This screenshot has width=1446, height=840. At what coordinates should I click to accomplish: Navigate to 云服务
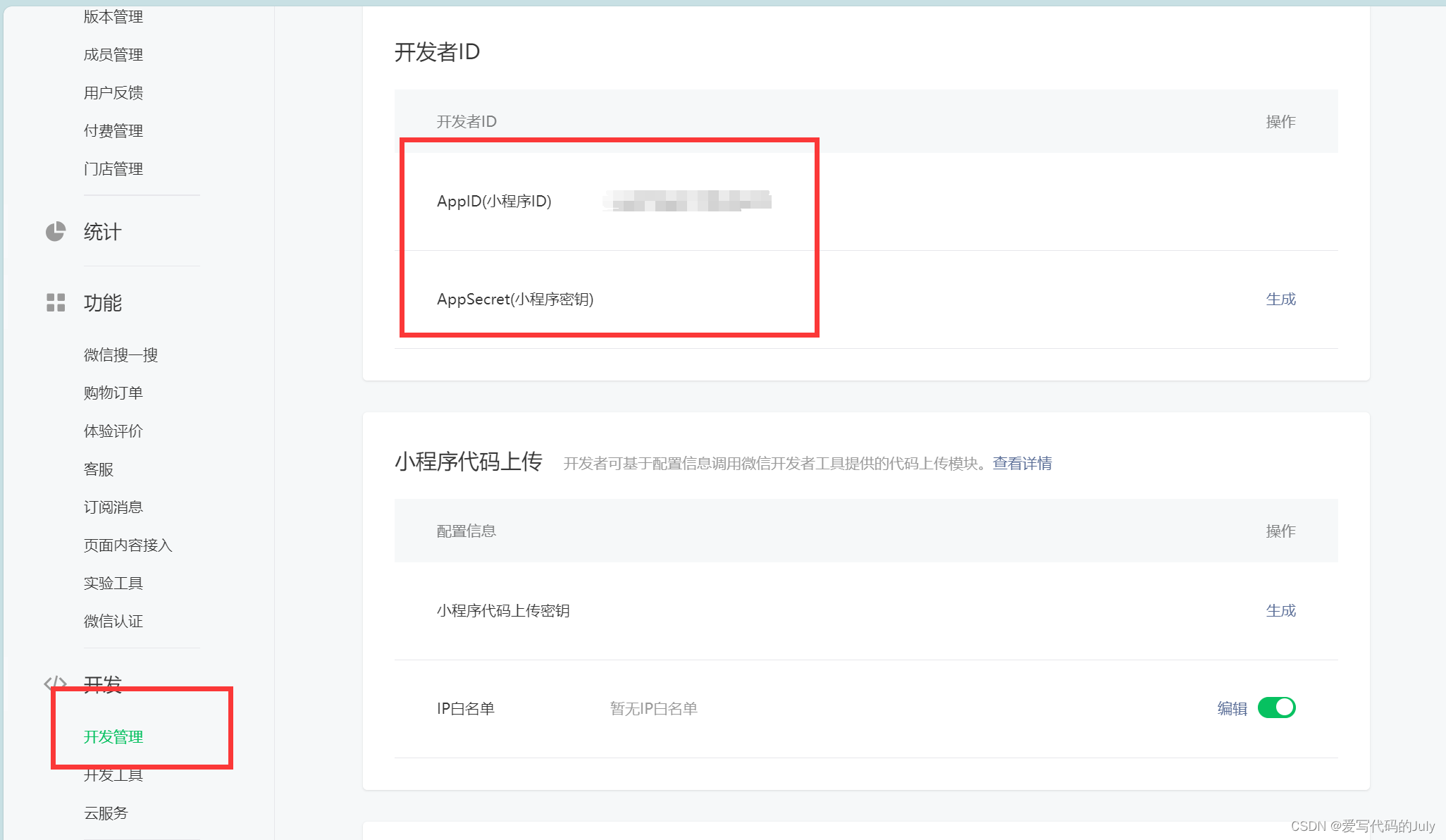[x=106, y=813]
